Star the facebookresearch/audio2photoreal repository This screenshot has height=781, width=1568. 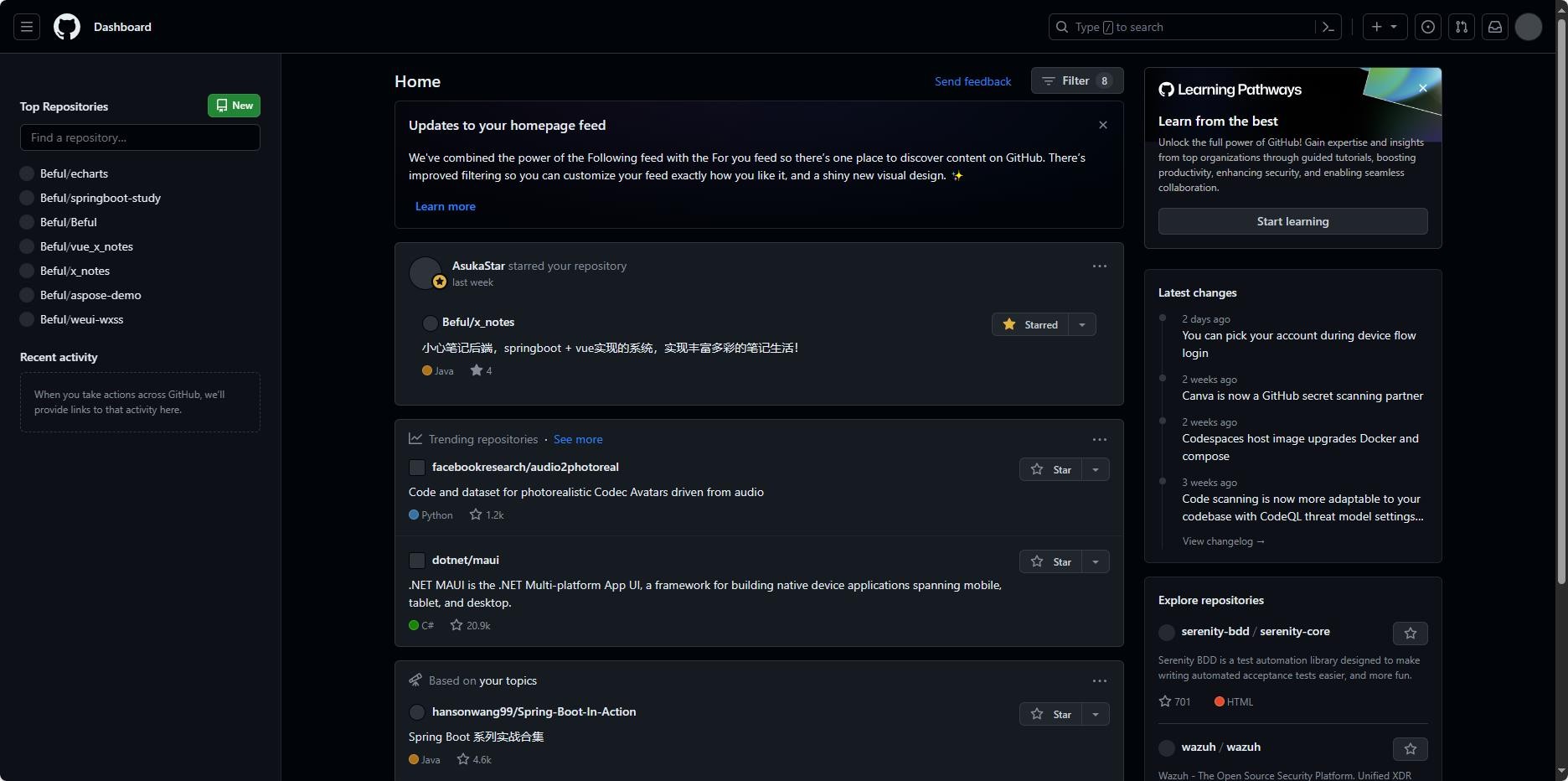[x=1051, y=469]
